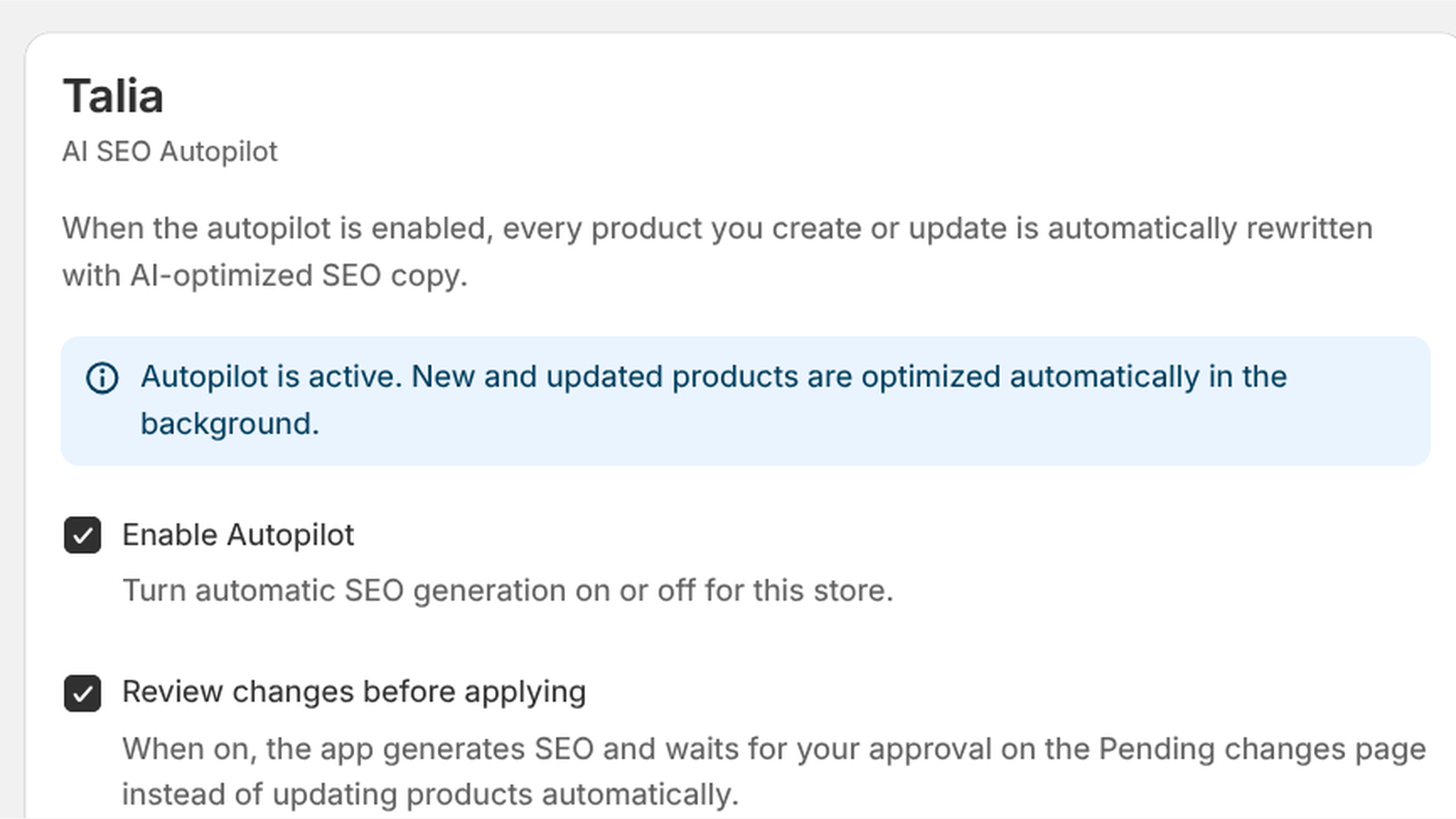The image size is (1456, 819).
Task: Click 'Turn automatic SEO generation on or off' text
Action: pos(409,591)
